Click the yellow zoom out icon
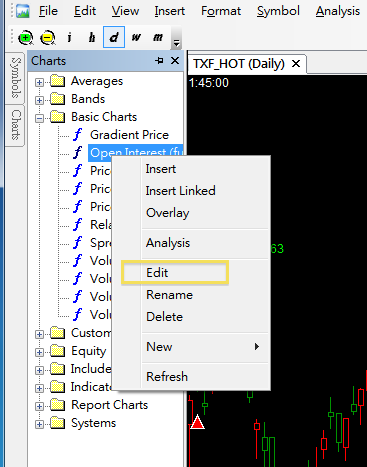The width and height of the screenshot is (367, 467). [48, 37]
